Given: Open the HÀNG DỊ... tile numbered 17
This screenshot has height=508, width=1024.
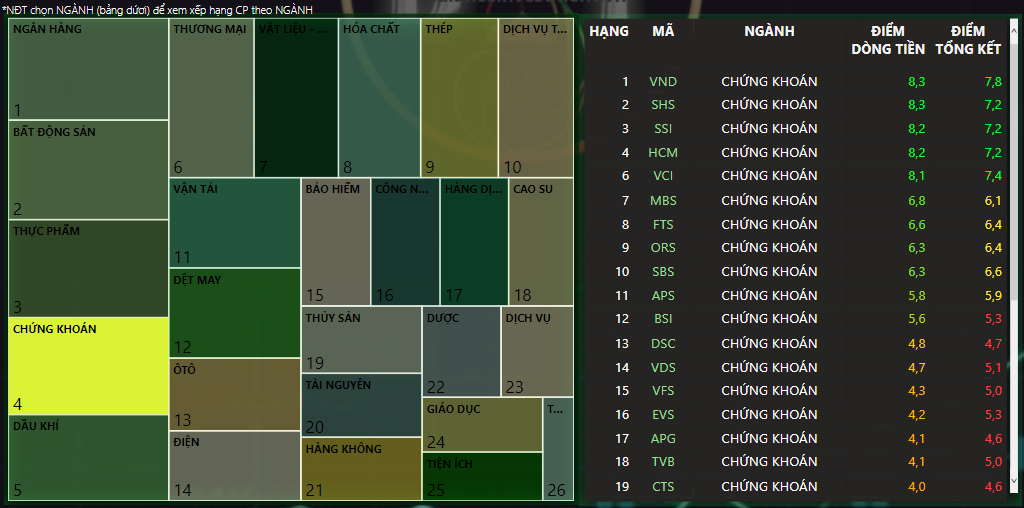Looking at the screenshot, I should tap(474, 242).
